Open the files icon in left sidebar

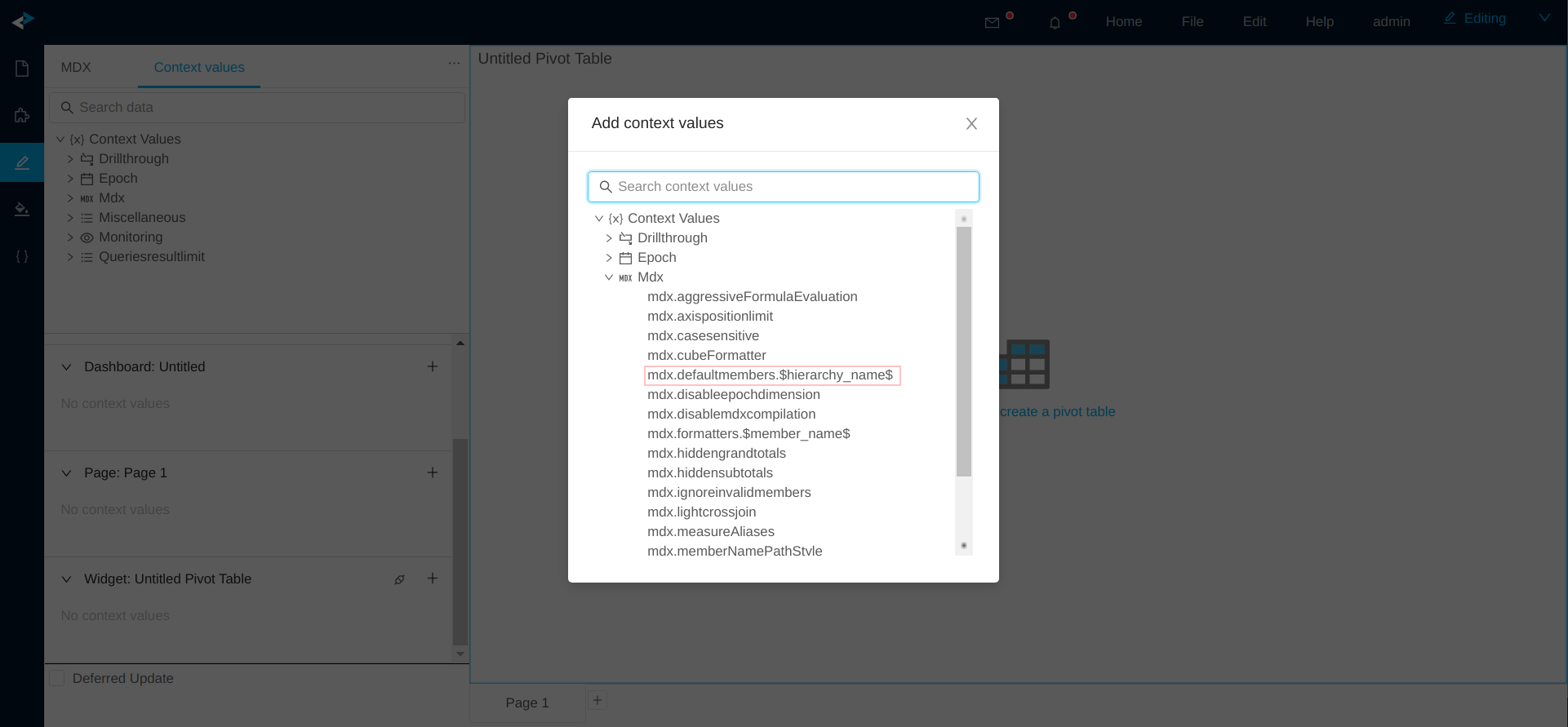(22, 69)
